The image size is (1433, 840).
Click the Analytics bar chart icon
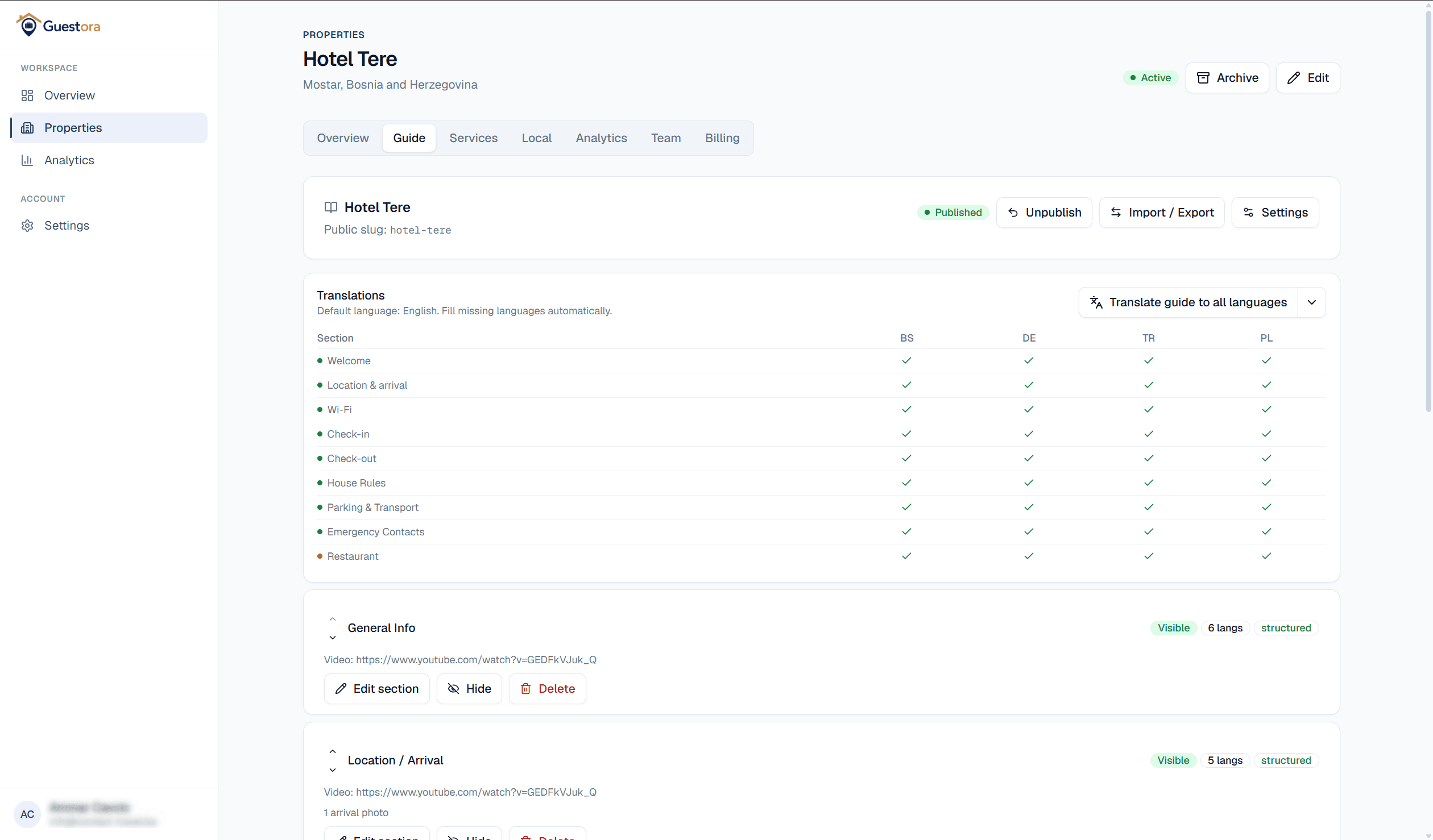pyautogui.click(x=27, y=160)
